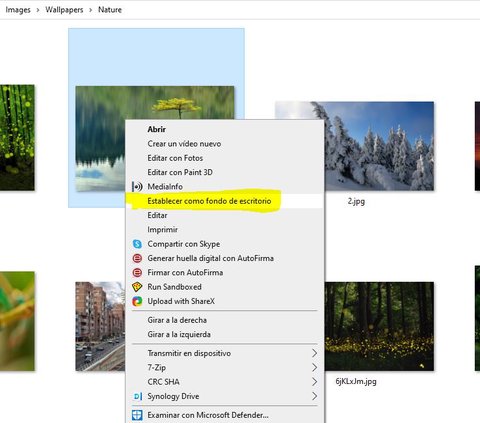
Task: Select Abrir from the context menu
Action: [x=157, y=129]
